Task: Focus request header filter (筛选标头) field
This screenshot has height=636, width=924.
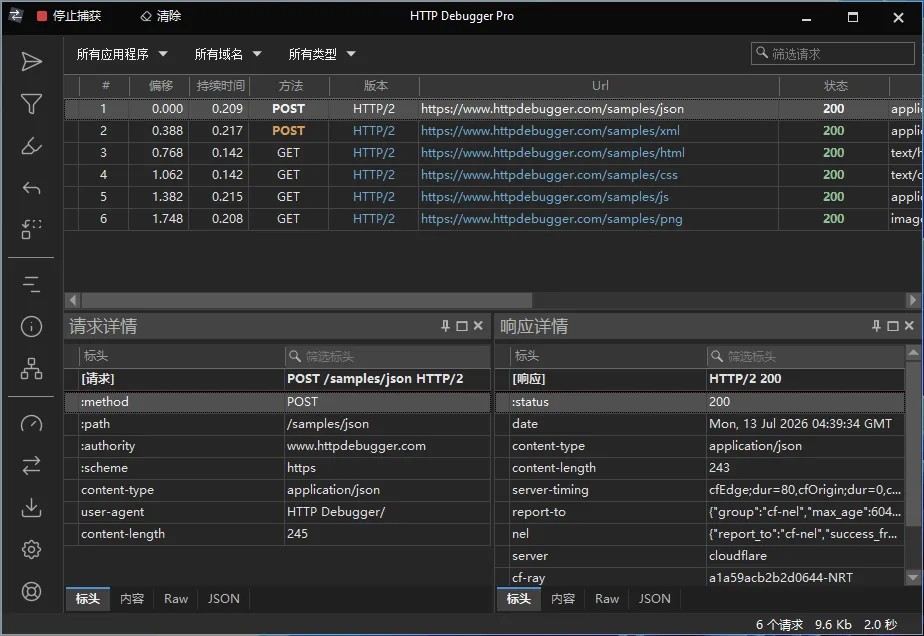Action: pyautogui.click(x=387, y=356)
